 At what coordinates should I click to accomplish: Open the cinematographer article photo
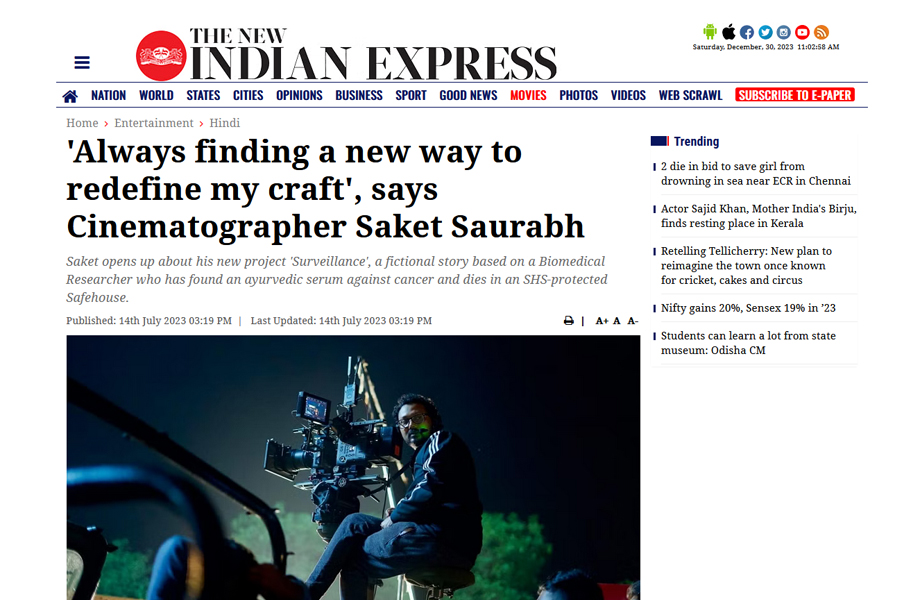[x=353, y=467]
